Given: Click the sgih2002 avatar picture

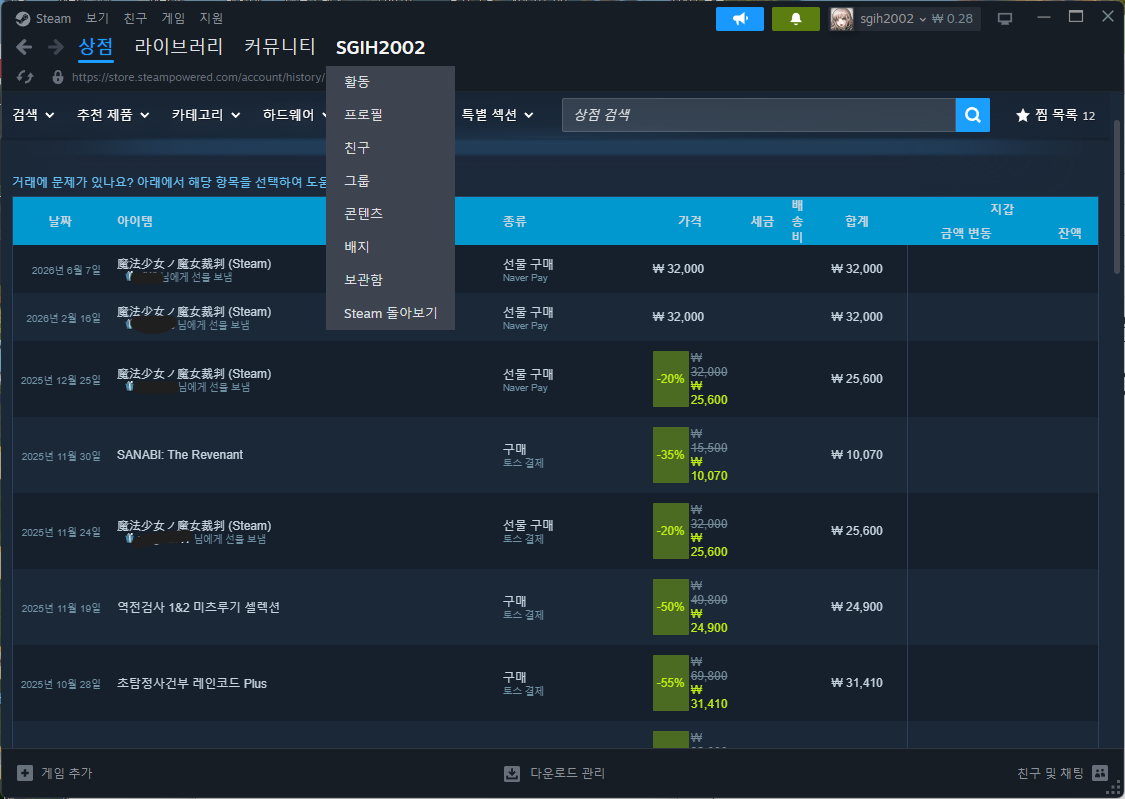Looking at the screenshot, I should tap(842, 19).
